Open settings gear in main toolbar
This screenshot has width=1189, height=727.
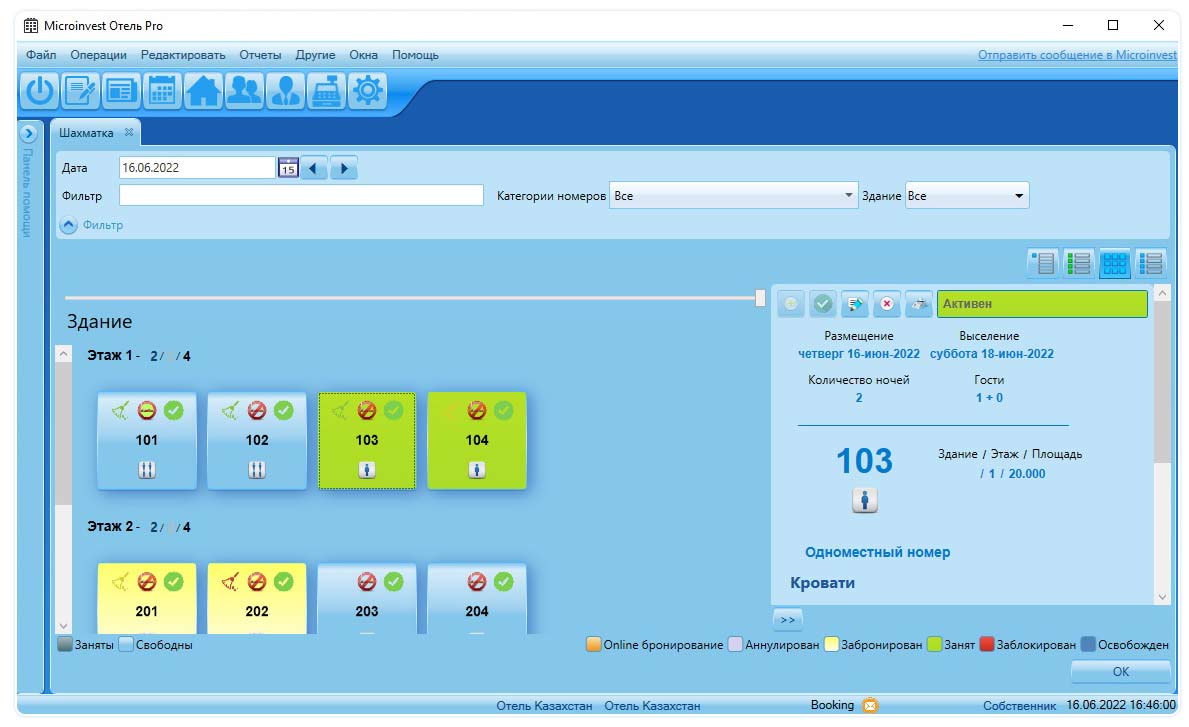[368, 91]
